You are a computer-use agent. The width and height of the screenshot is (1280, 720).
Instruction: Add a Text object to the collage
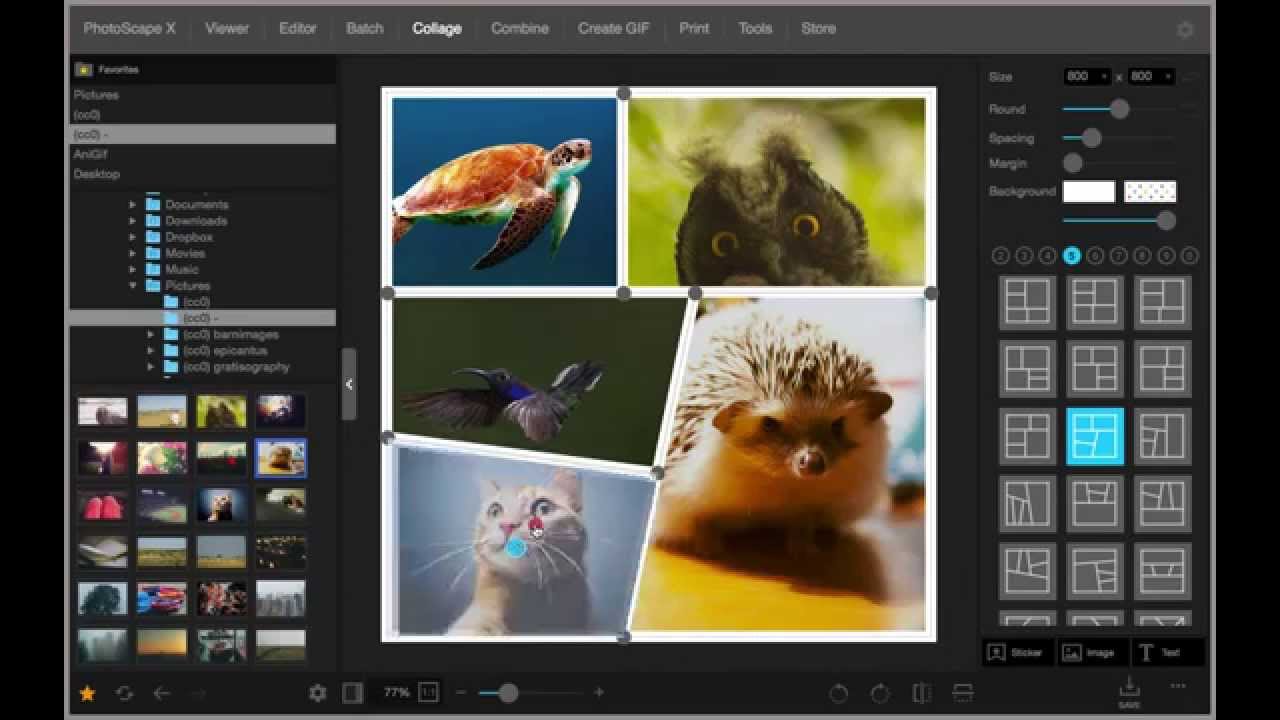1160,652
